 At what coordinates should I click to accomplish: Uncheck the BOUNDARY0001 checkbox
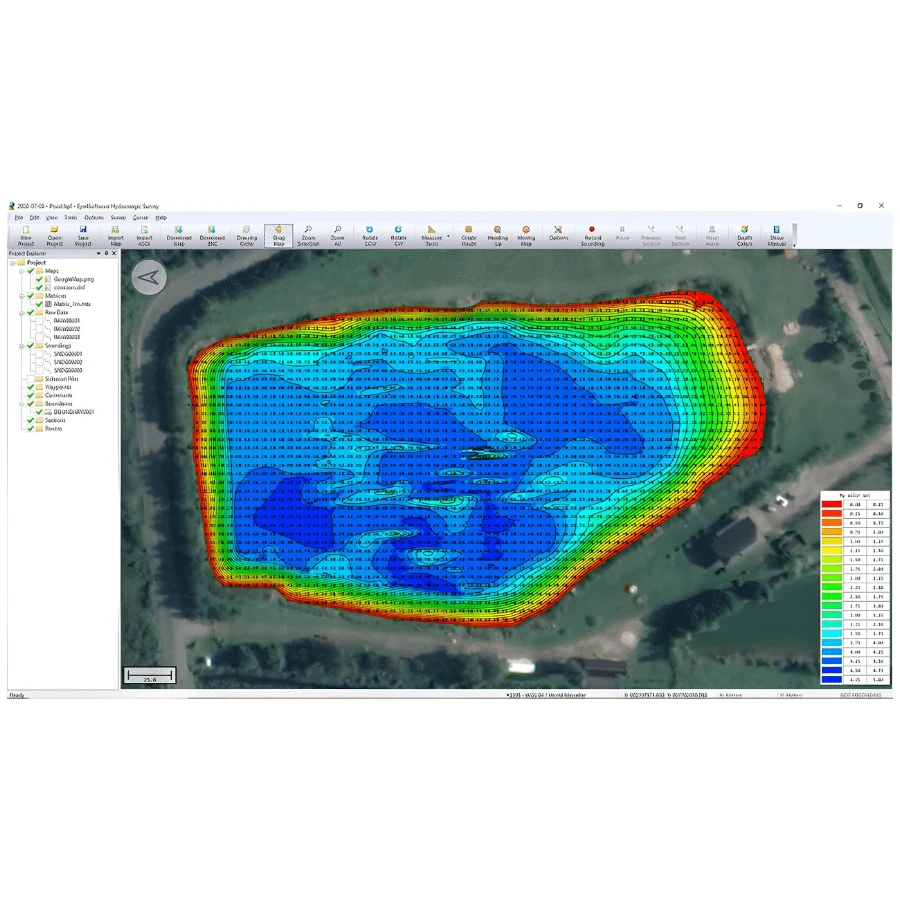[x=40, y=412]
